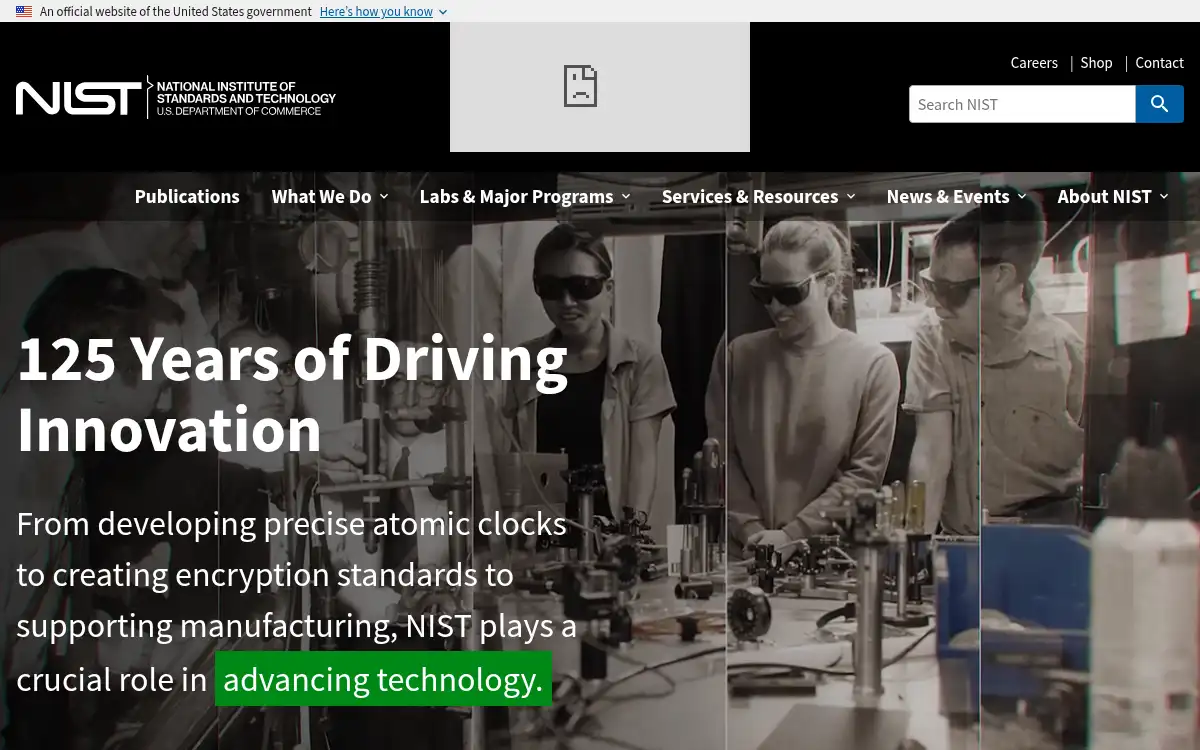Expand Labs & Major Programs chevron

[626, 197]
